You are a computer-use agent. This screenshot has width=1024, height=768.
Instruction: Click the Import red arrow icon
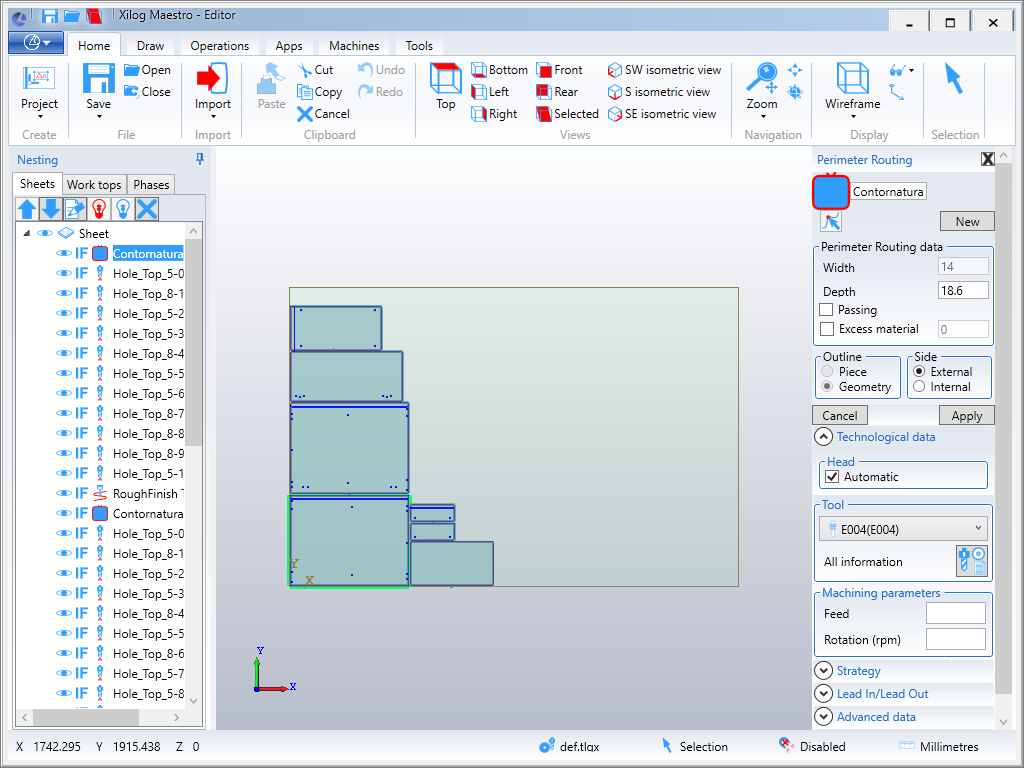[212, 78]
